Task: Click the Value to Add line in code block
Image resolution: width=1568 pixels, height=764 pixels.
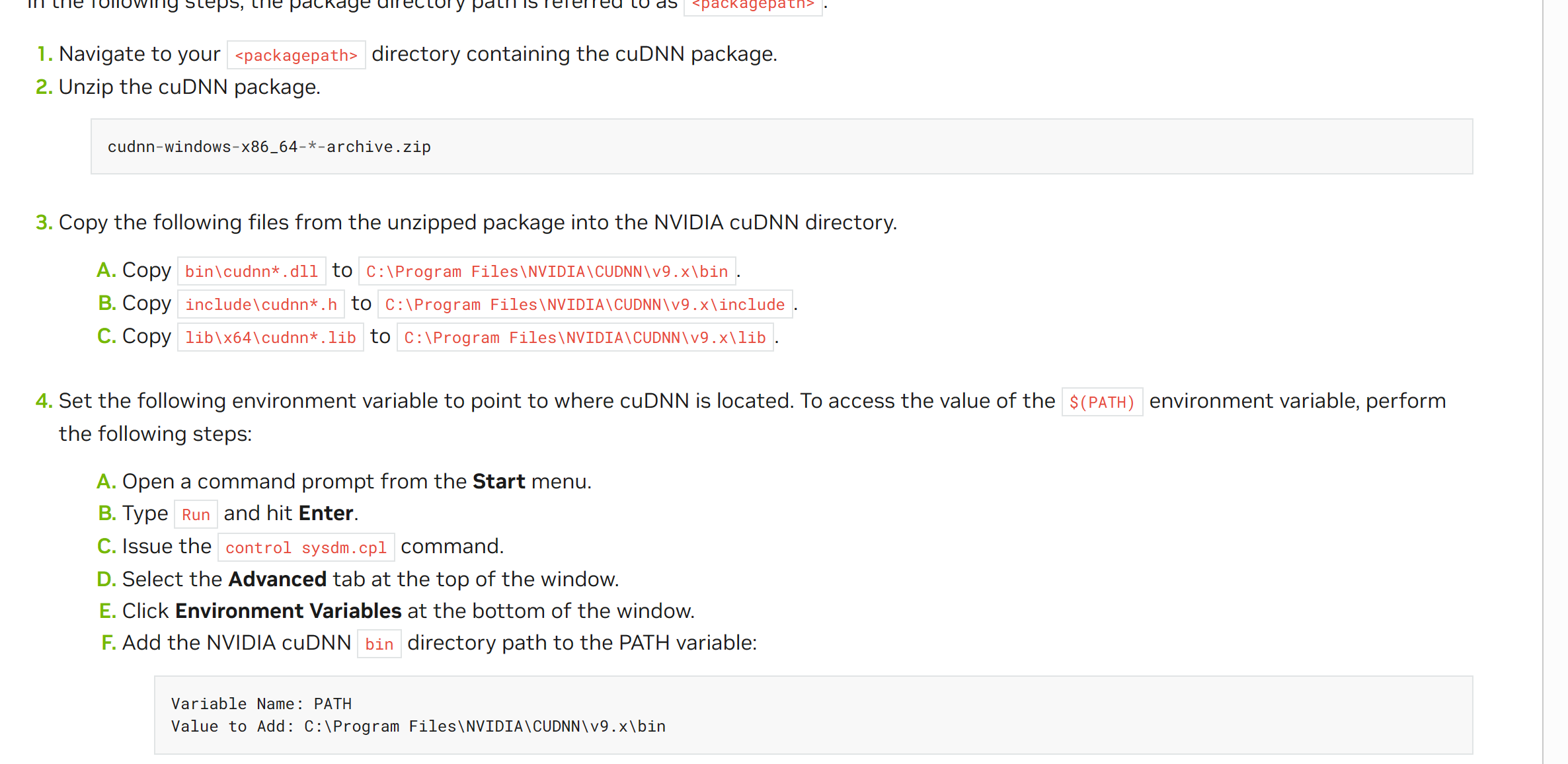Action: (418, 726)
